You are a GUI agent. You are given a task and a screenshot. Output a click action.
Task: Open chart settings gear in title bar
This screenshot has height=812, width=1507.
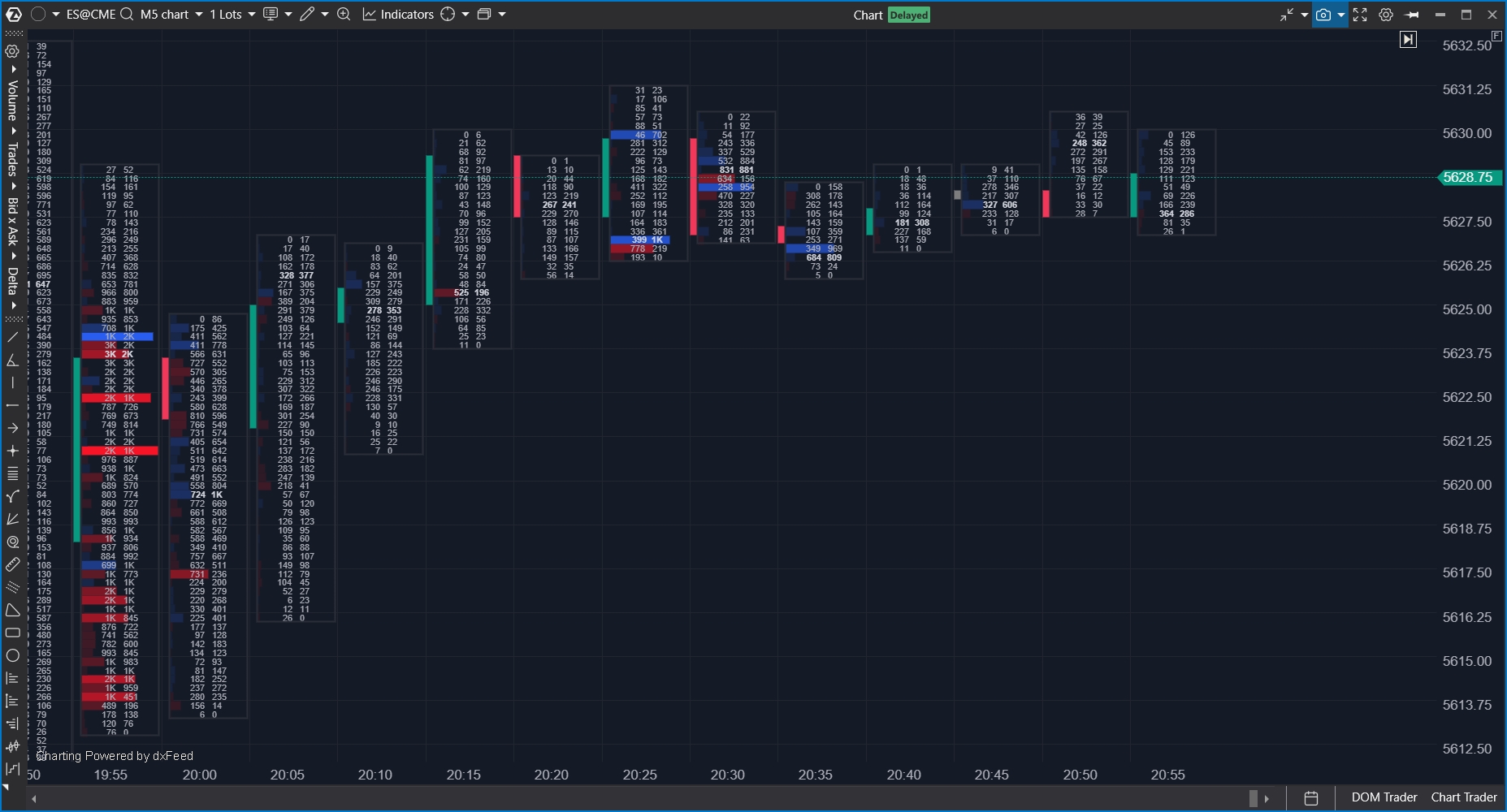pos(1386,15)
